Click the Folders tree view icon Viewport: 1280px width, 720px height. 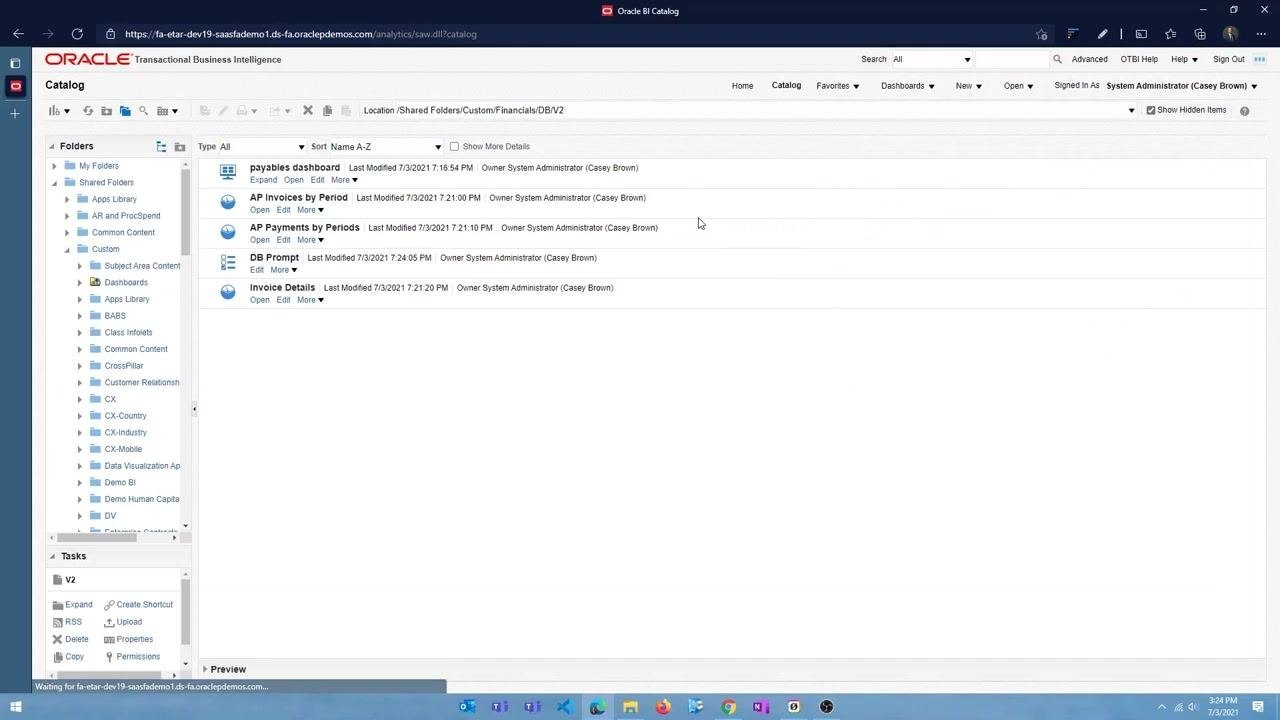161,147
